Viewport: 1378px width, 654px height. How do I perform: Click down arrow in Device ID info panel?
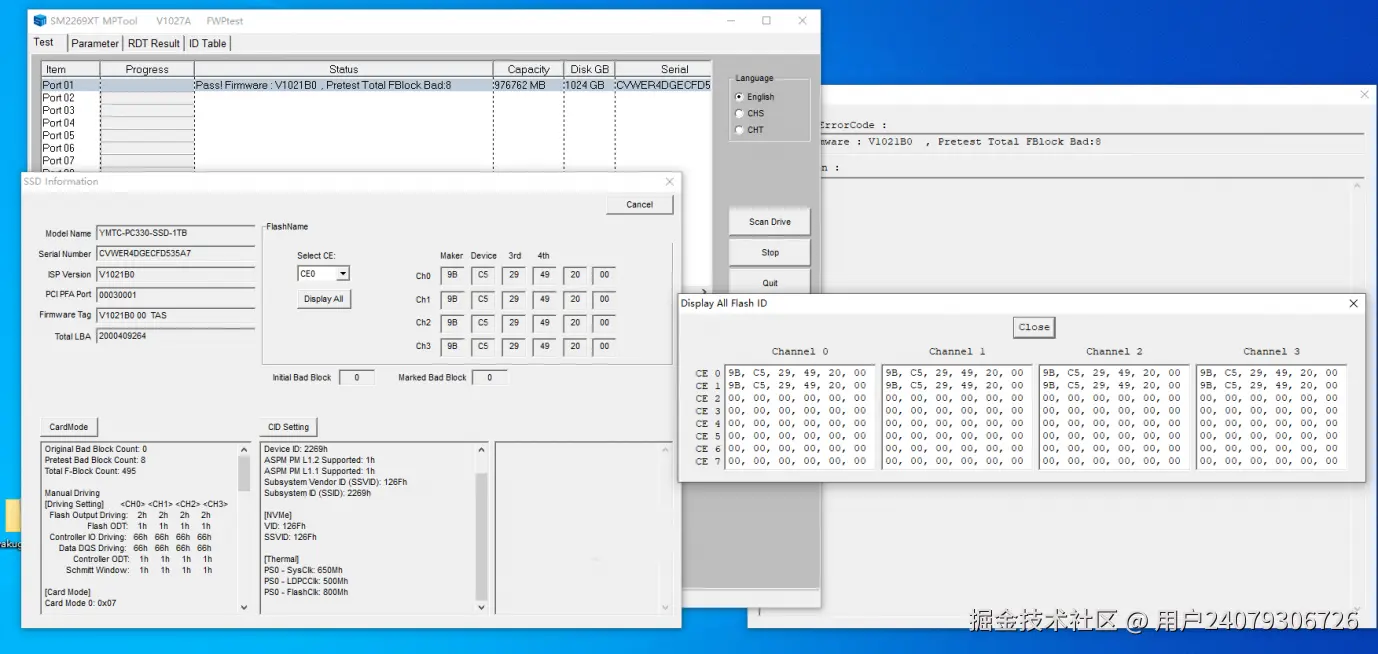click(481, 606)
